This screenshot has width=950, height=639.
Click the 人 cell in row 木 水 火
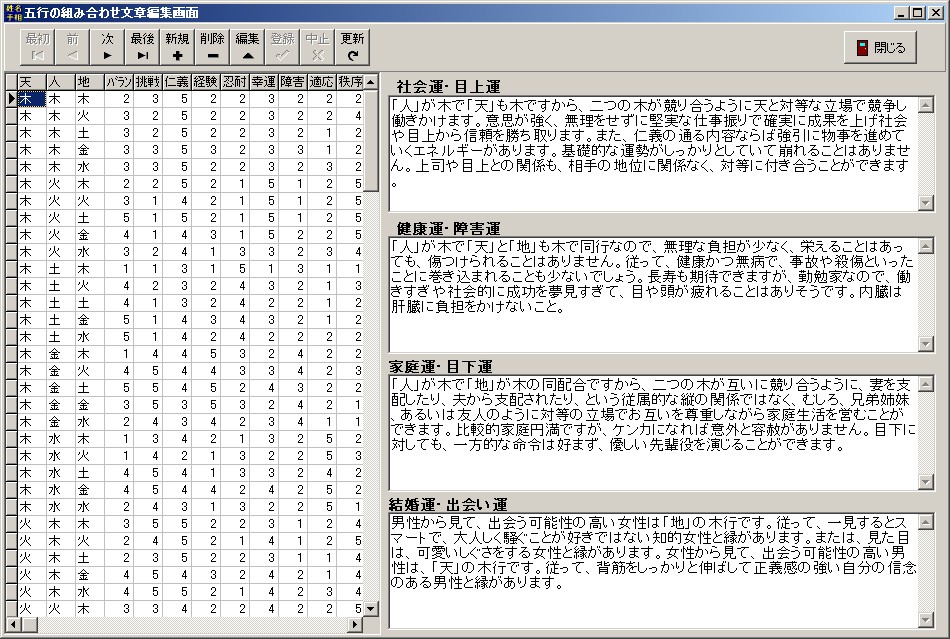(x=61, y=455)
